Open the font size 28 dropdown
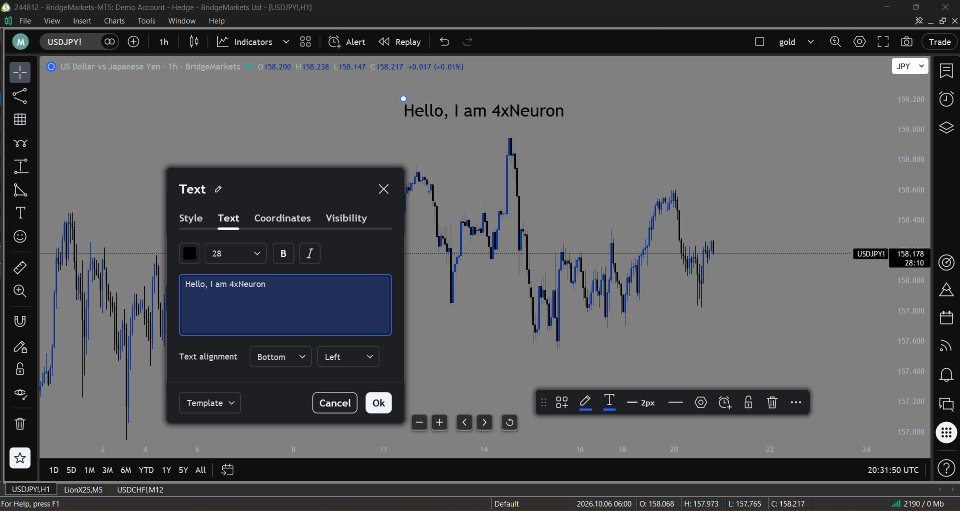Viewport: 960px width, 511px height. pyautogui.click(x=236, y=253)
